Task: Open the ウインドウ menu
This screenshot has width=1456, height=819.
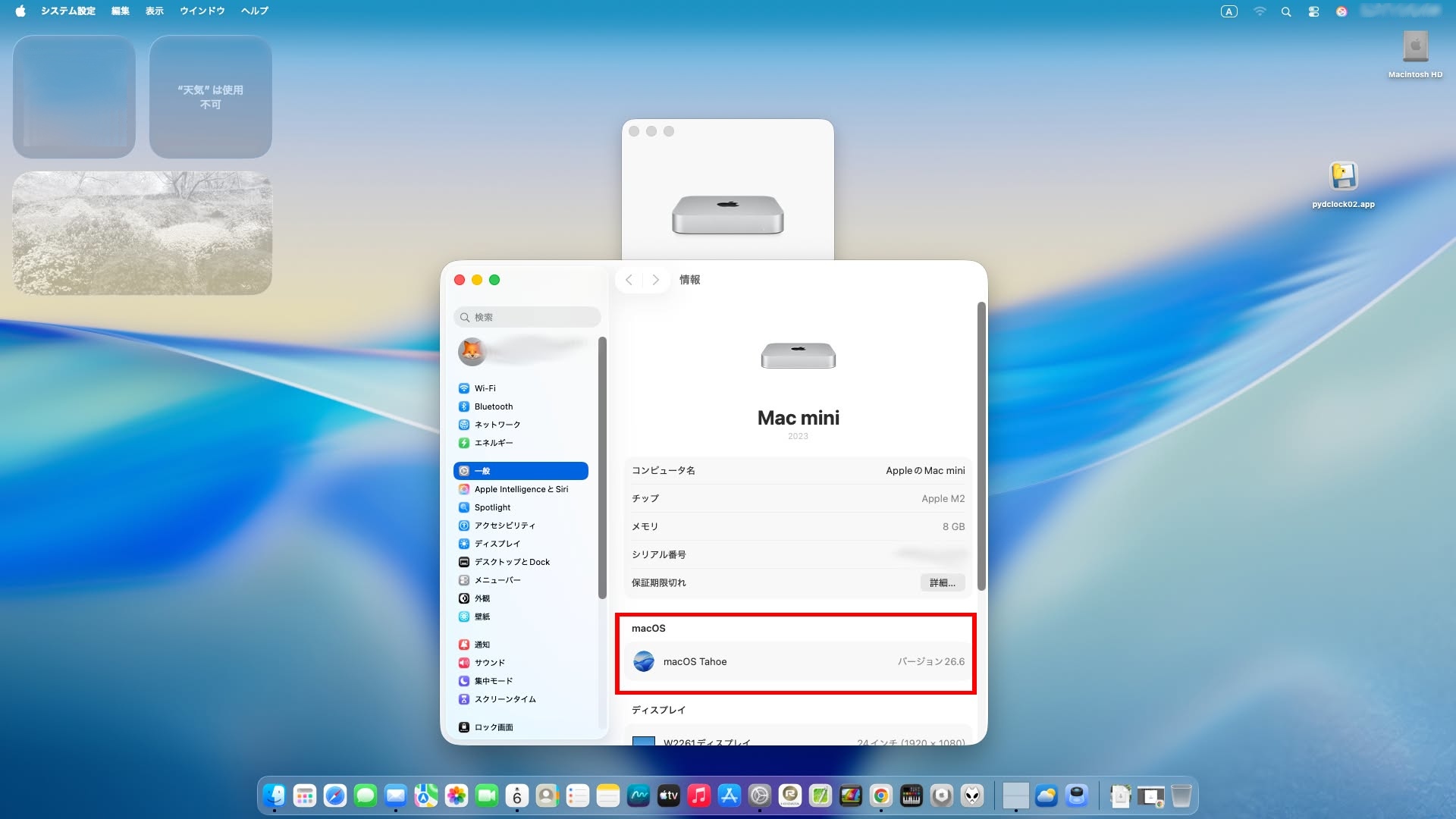Action: click(x=202, y=11)
